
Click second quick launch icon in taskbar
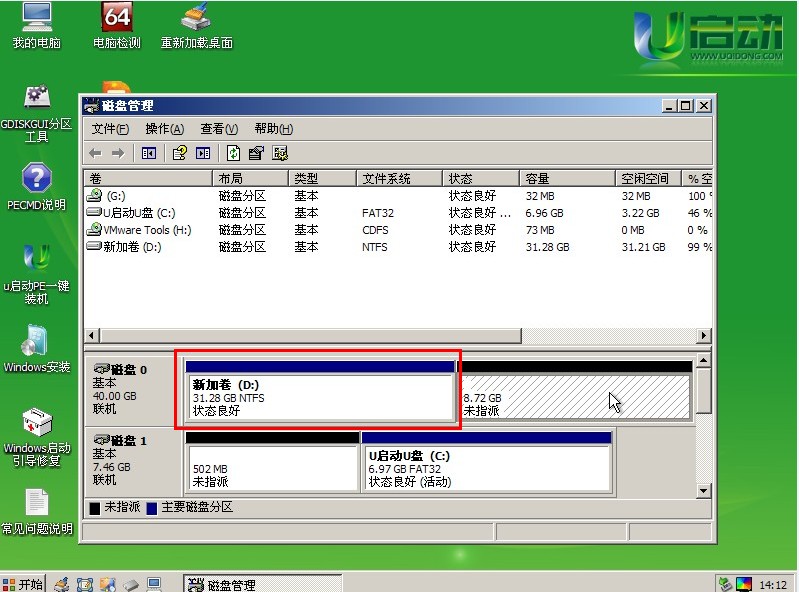pyautogui.click(x=85, y=584)
